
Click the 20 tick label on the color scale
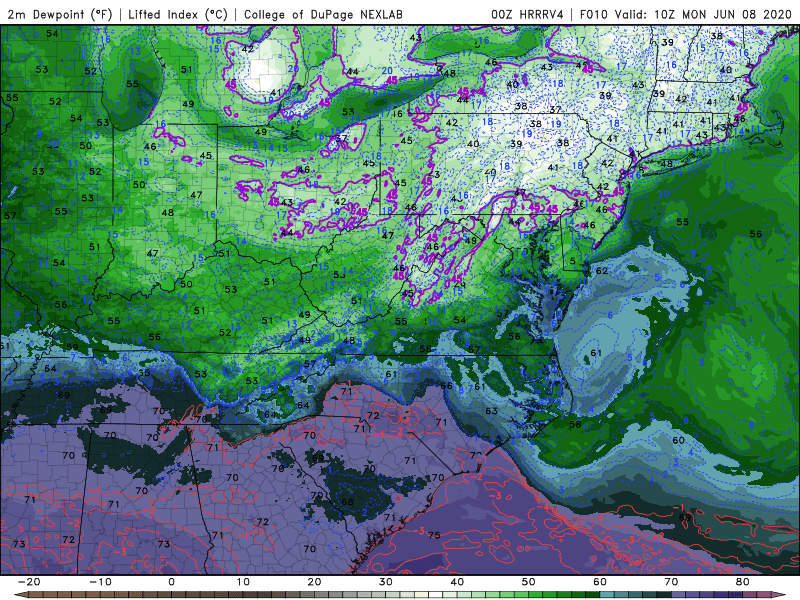314,582
